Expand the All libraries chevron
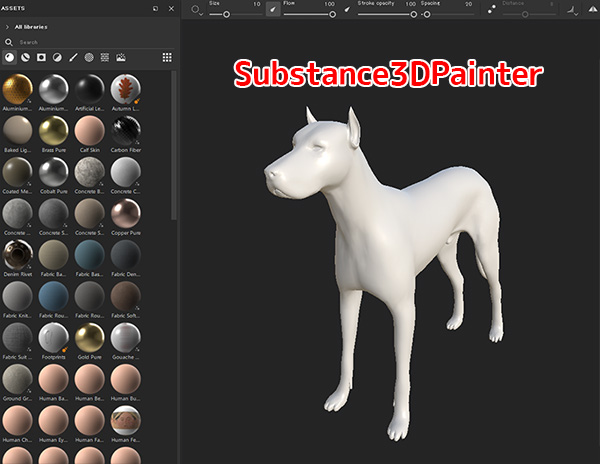Image resolution: width=600 pixels, height=464 pixels. pos(8,27)
